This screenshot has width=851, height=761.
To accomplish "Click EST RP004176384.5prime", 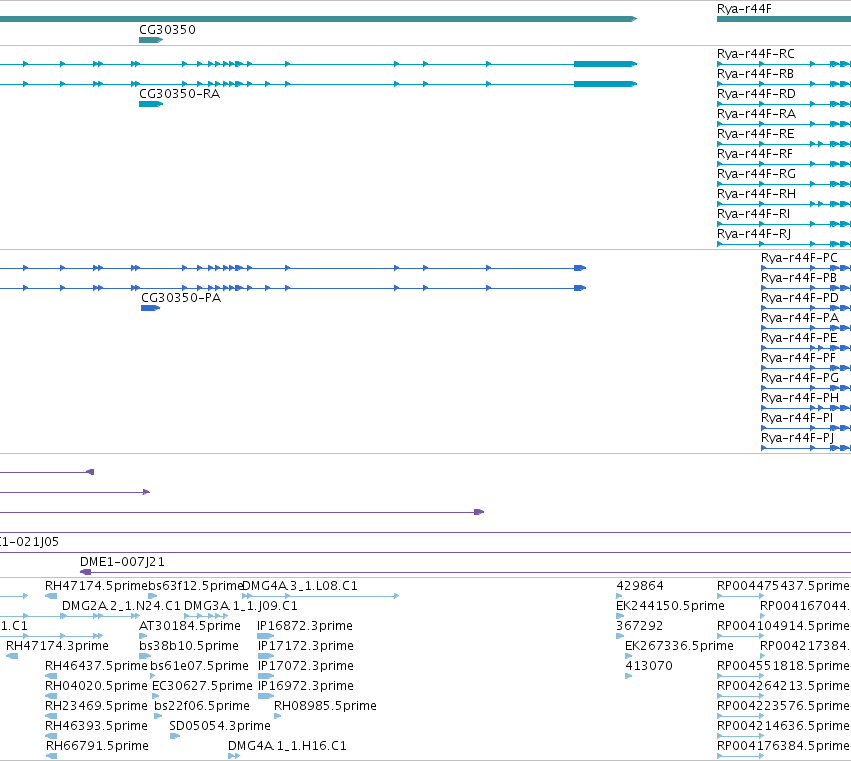I will point(783,746).
